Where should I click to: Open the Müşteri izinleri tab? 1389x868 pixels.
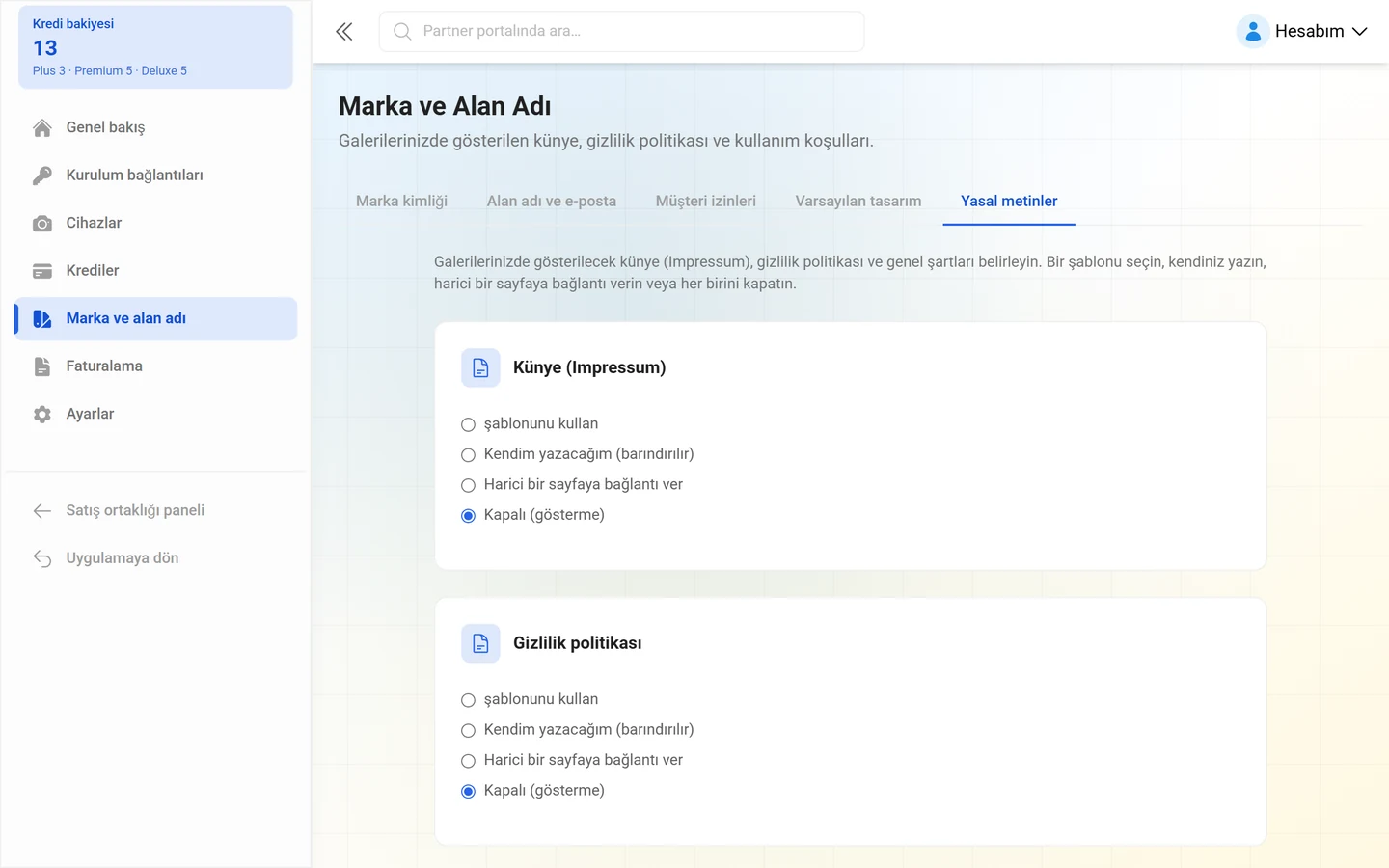click(706, 201)
